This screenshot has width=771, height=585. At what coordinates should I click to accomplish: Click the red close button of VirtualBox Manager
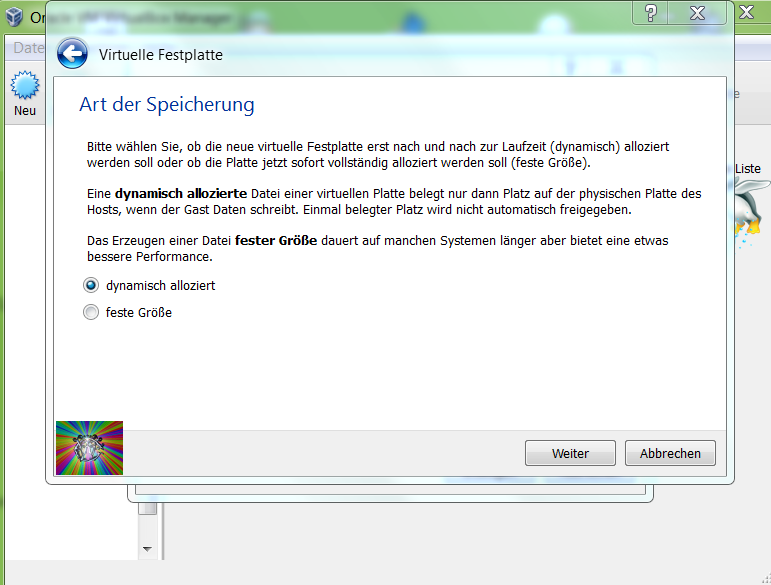click(751, 12)
